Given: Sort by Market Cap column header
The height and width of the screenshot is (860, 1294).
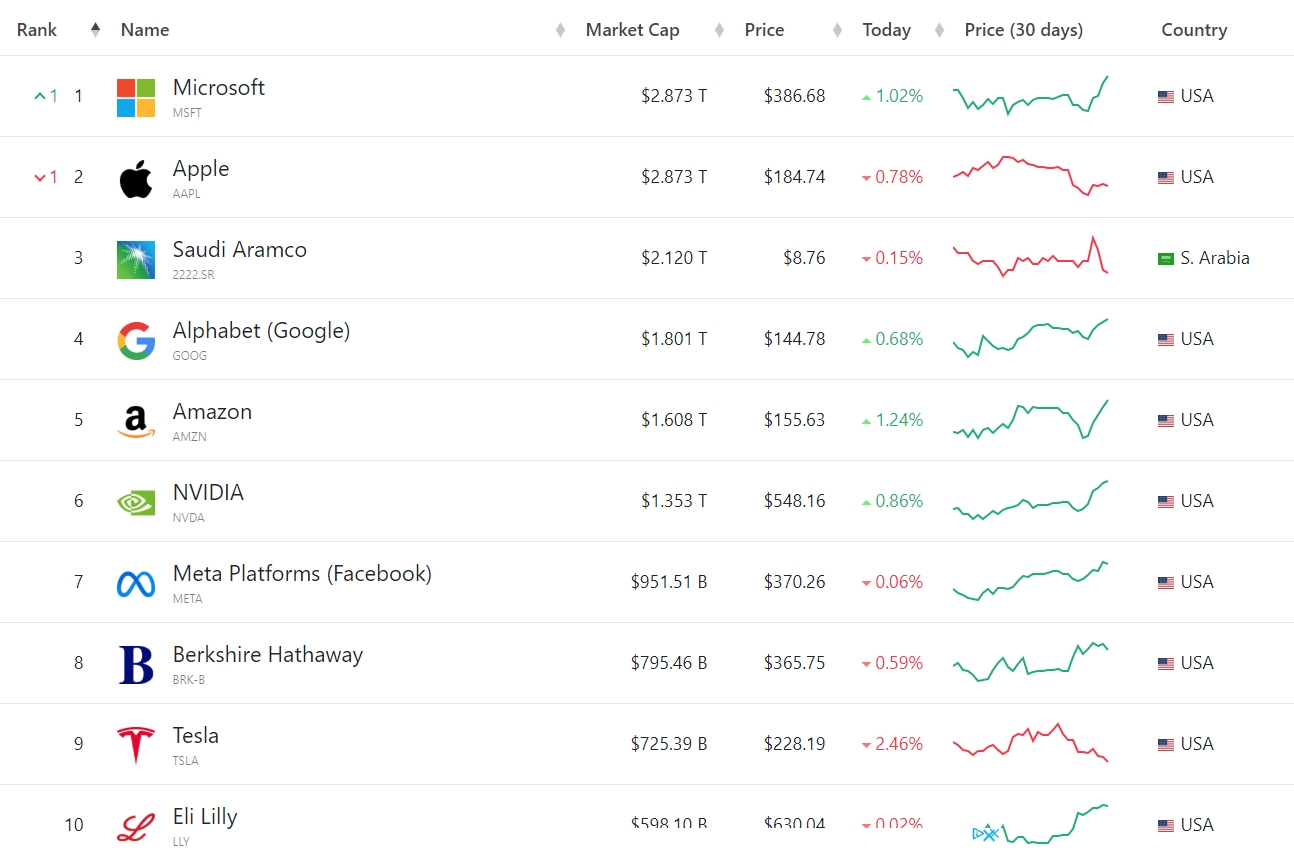Looking at the screenshot, I should tap(632, 30).
